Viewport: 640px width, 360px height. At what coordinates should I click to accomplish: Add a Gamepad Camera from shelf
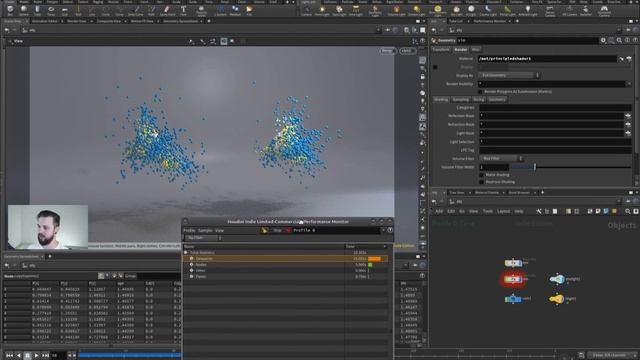point(604,10)
